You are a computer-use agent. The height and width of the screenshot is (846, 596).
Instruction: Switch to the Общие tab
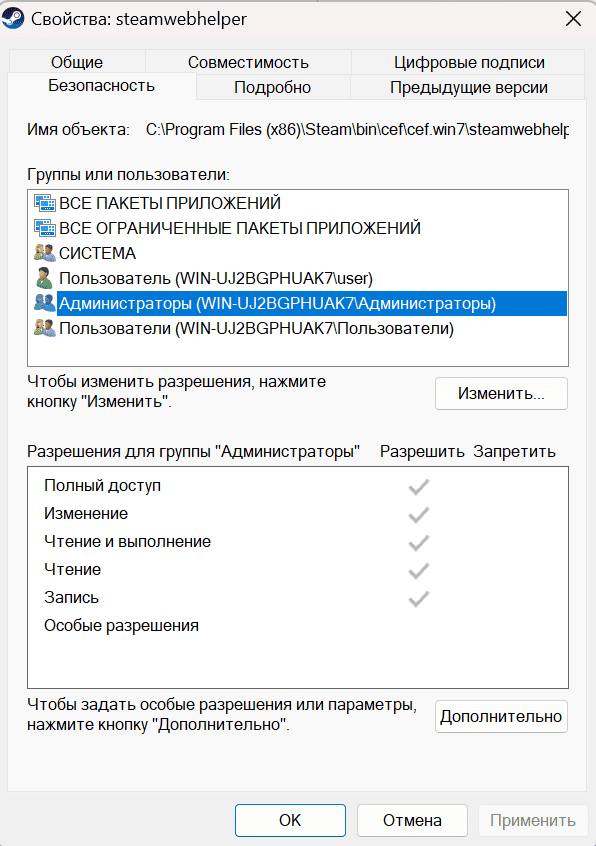pos(77,62)
